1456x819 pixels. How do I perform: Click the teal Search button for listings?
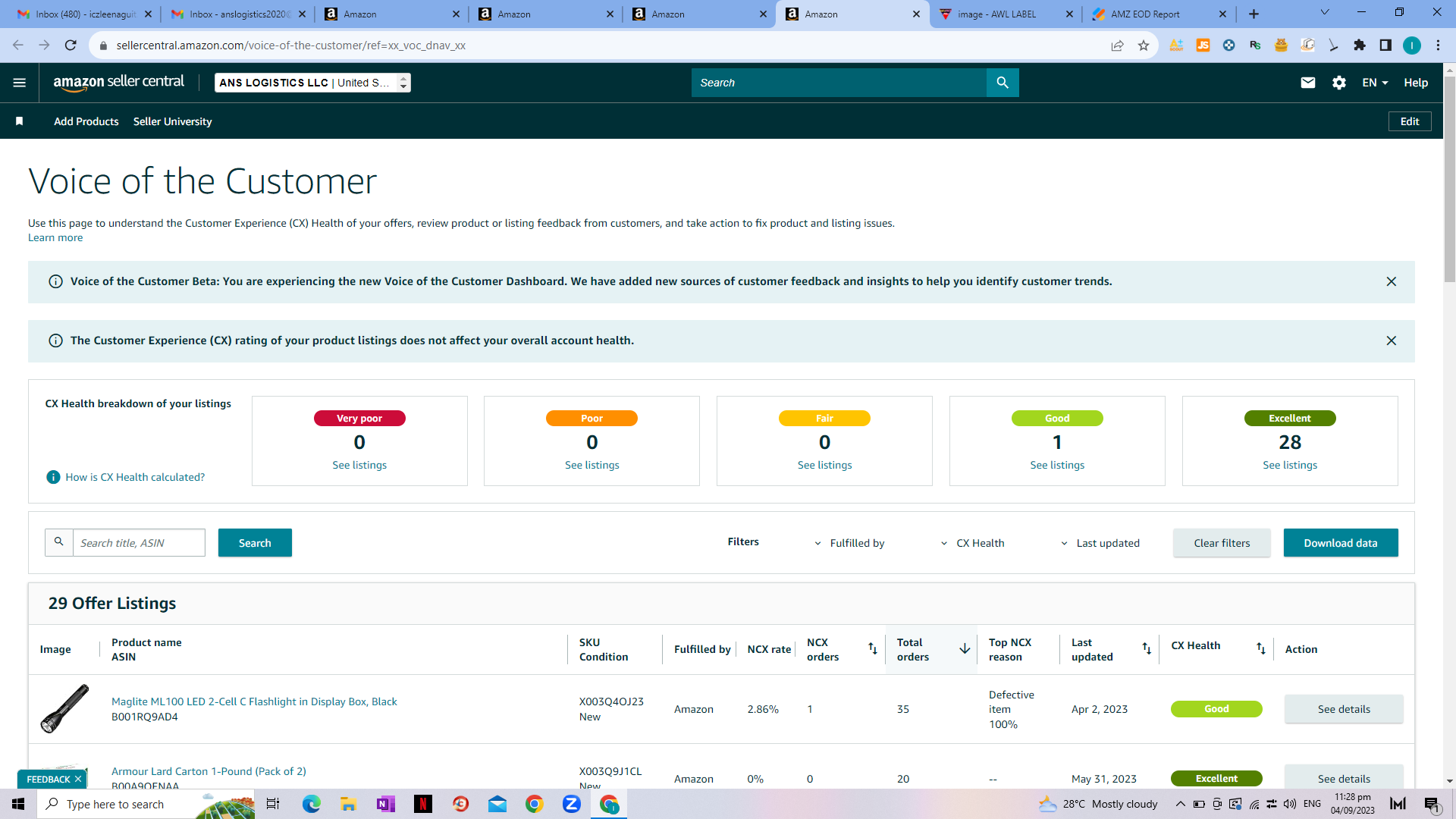[255, 543]
